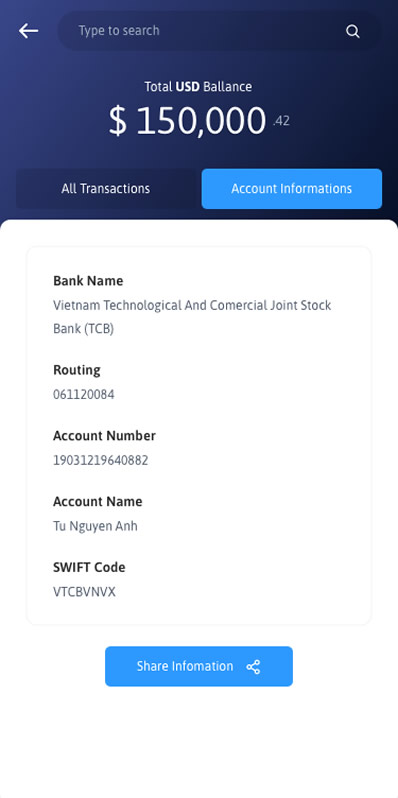The height and width of the screenshot is (798, 398).
Task: Click the Bank Name heading
Action: point(88,281)
